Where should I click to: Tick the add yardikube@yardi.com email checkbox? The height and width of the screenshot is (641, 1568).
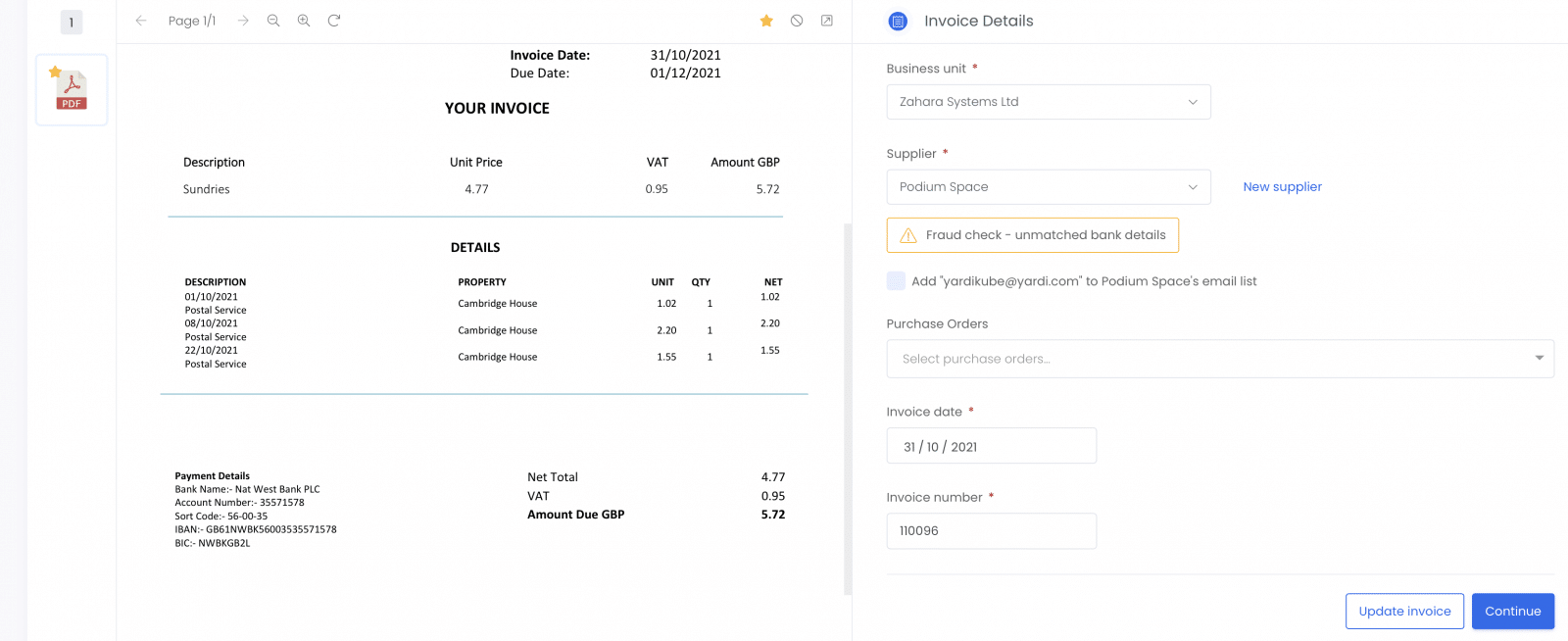coord(896,281)
